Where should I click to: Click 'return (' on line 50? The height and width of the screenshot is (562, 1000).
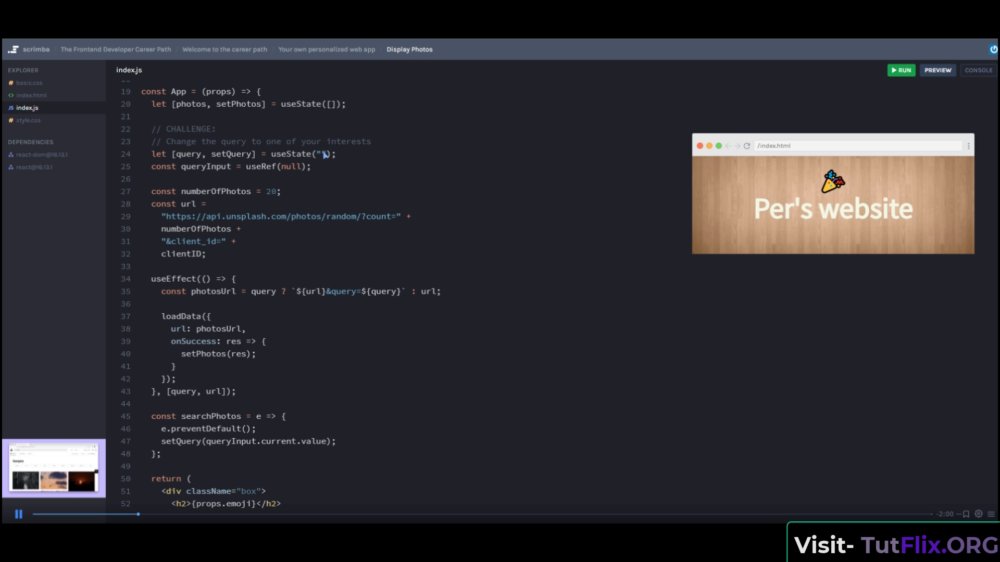(171, 478)
